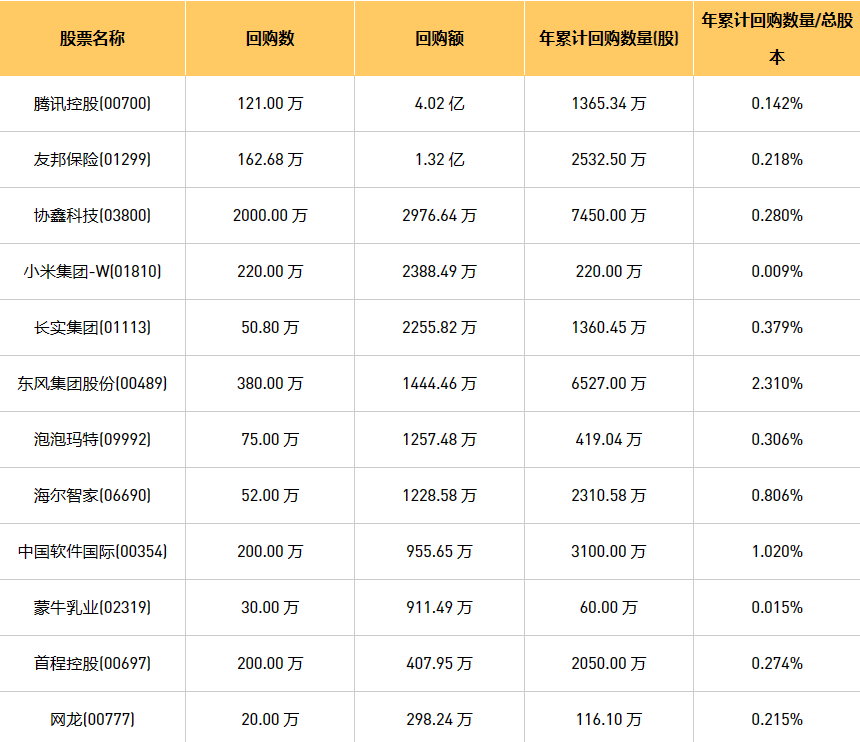Click the 7450.00 万 cumulative quantity cell

(609, 215)
